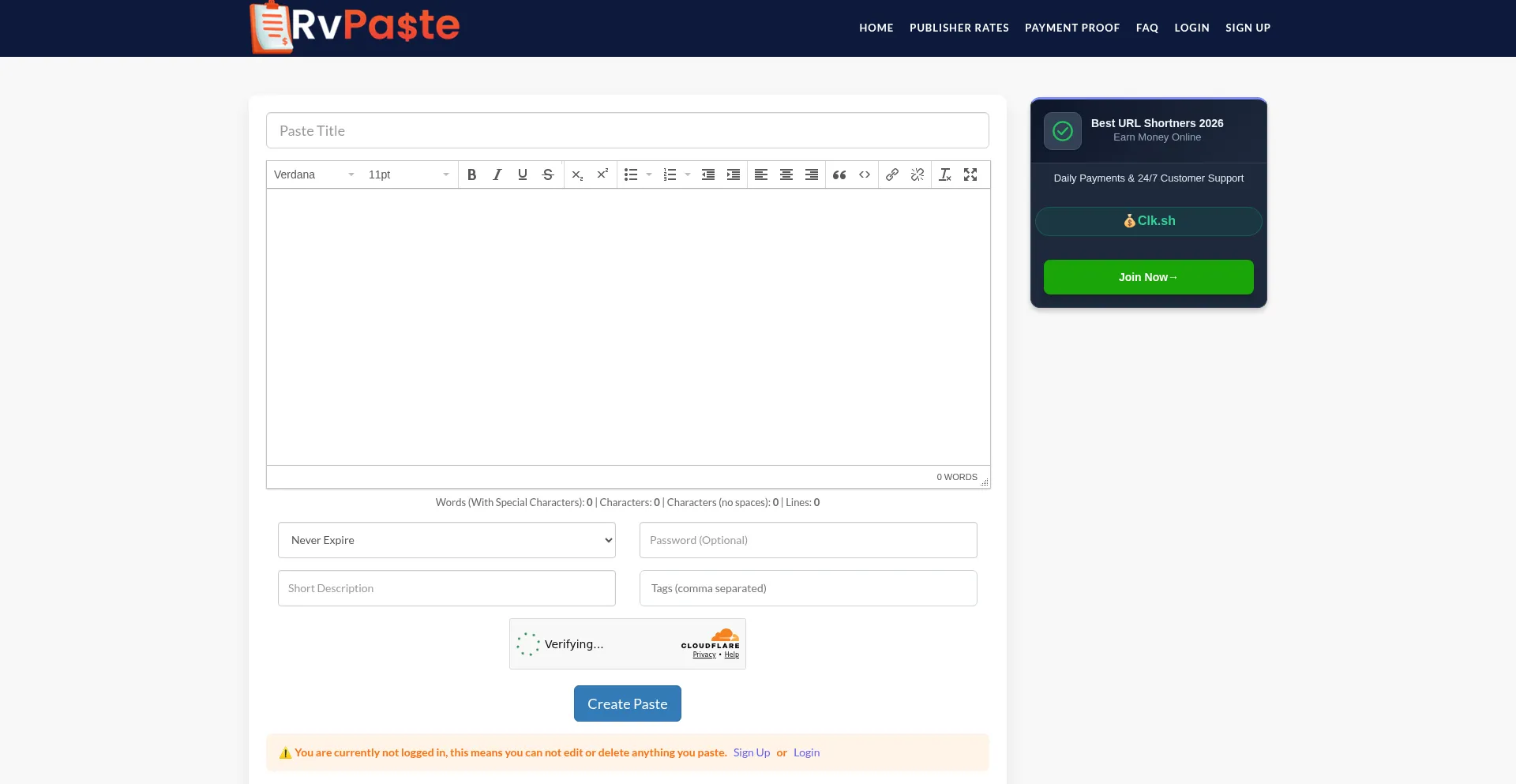Click the Cloudflare logo in captcha
This screenshot has height=784, width=1516.
(711, 639)
